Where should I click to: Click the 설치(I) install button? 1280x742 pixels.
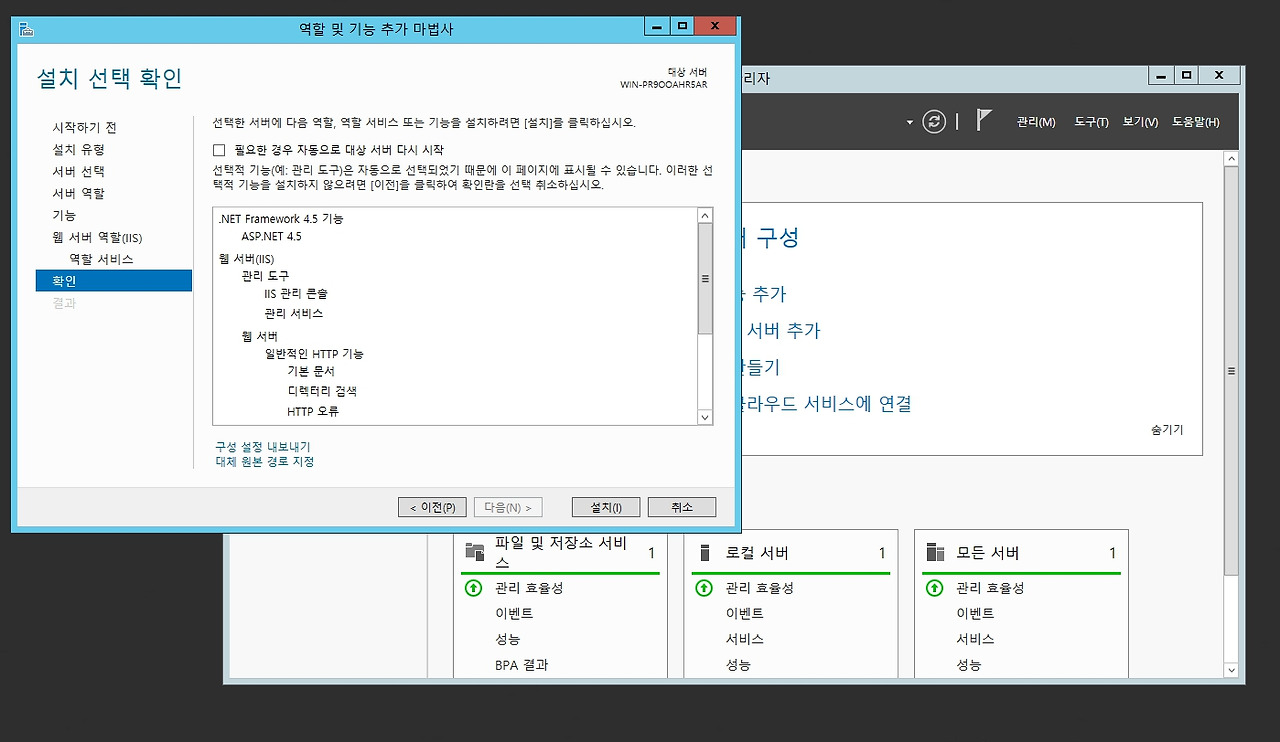click(606, 507)
